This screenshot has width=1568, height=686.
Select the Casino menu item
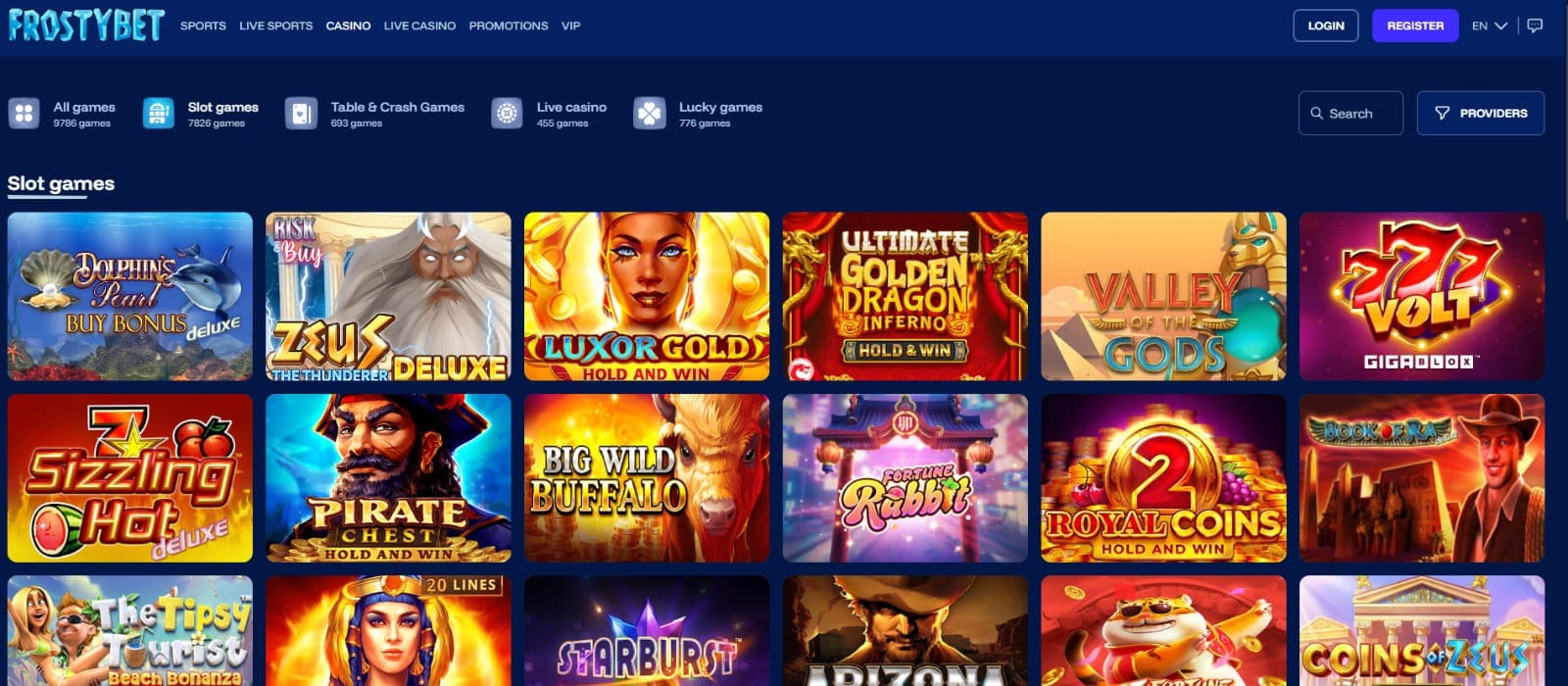348,26
